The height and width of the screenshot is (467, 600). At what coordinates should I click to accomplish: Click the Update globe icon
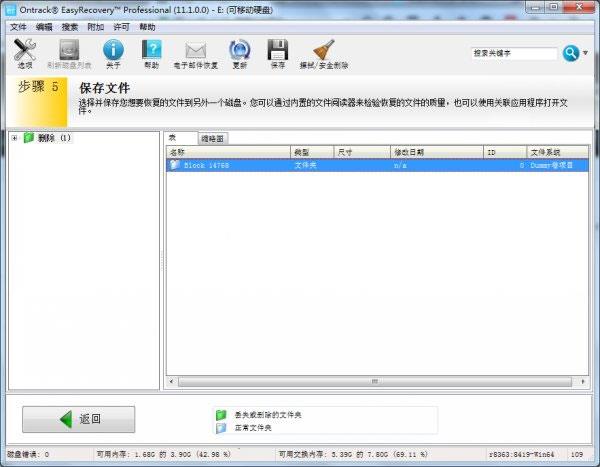tap(240, 50)
